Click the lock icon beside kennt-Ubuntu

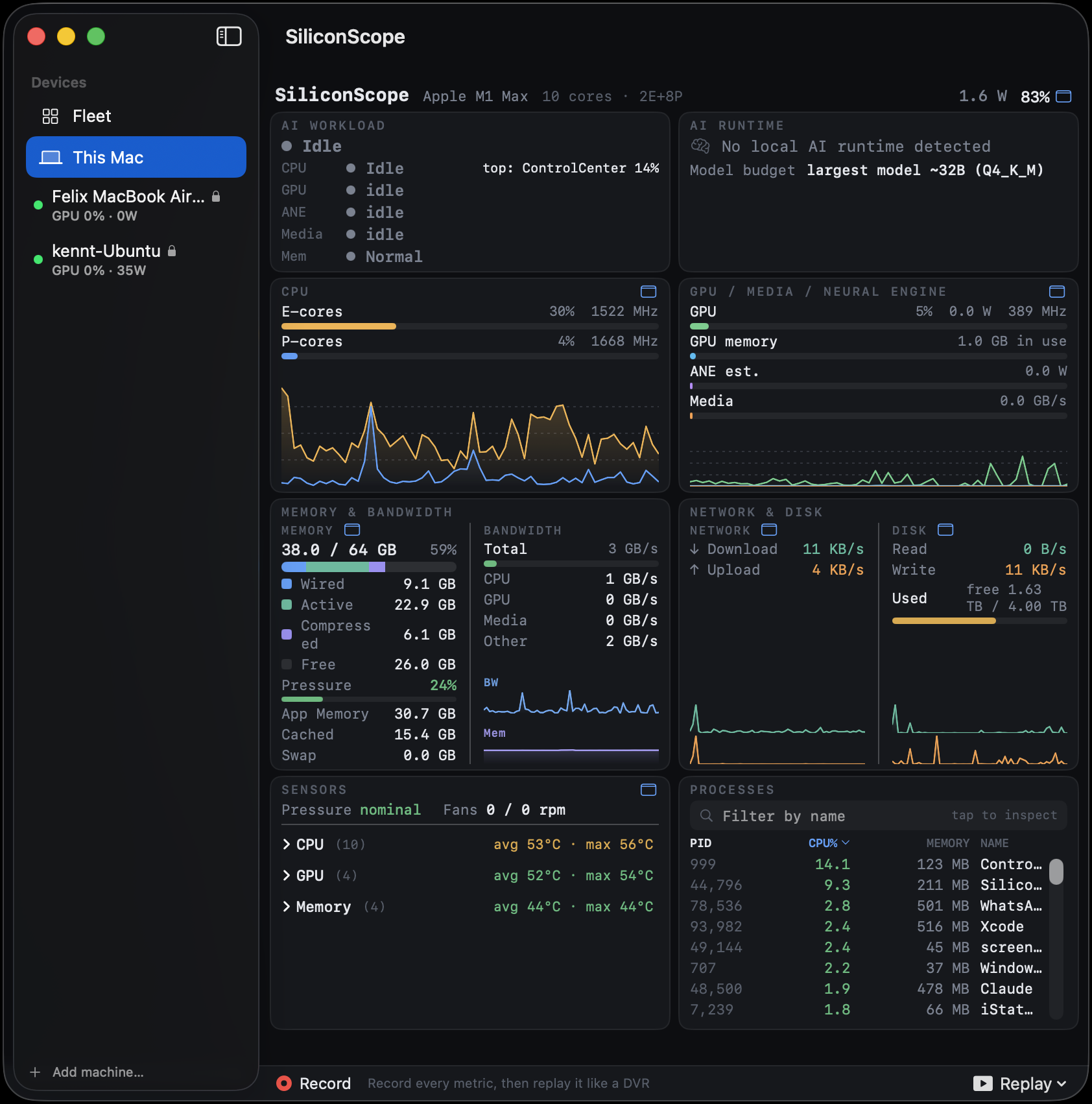(172, 250)
